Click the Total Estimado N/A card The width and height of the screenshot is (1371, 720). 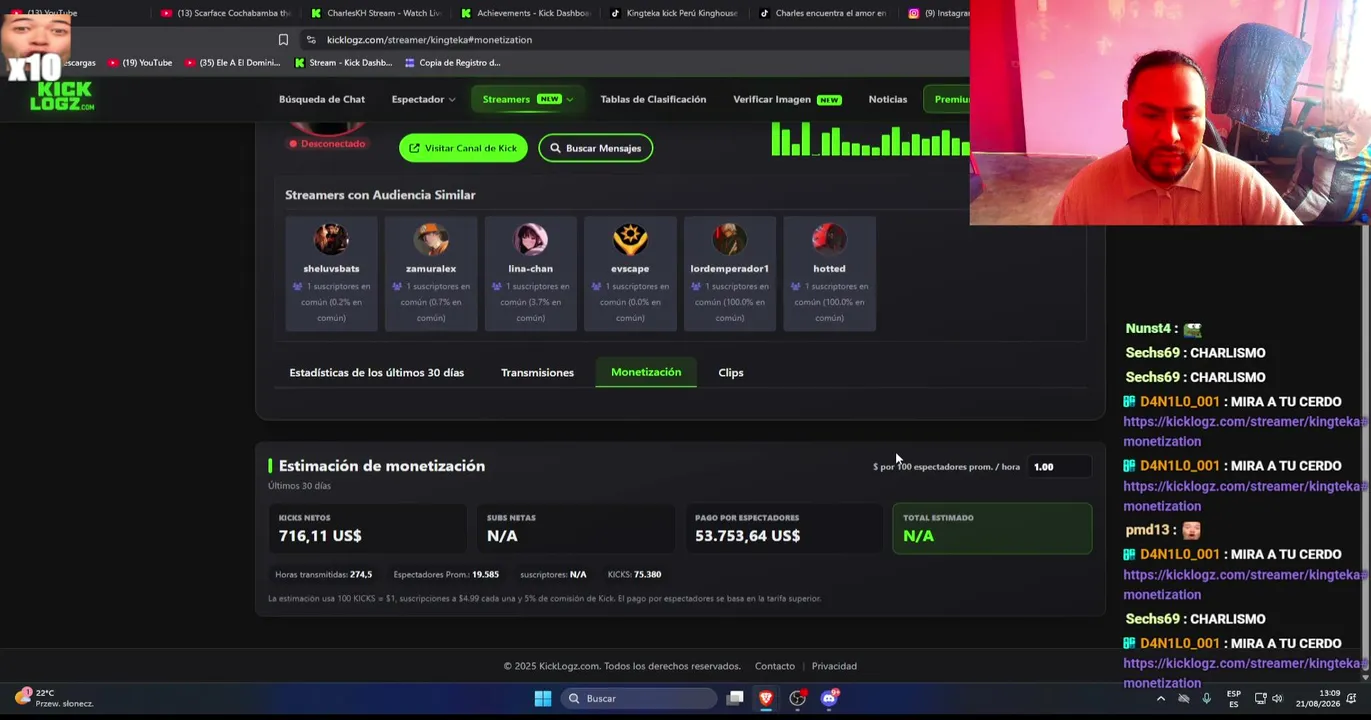[992, 528]
